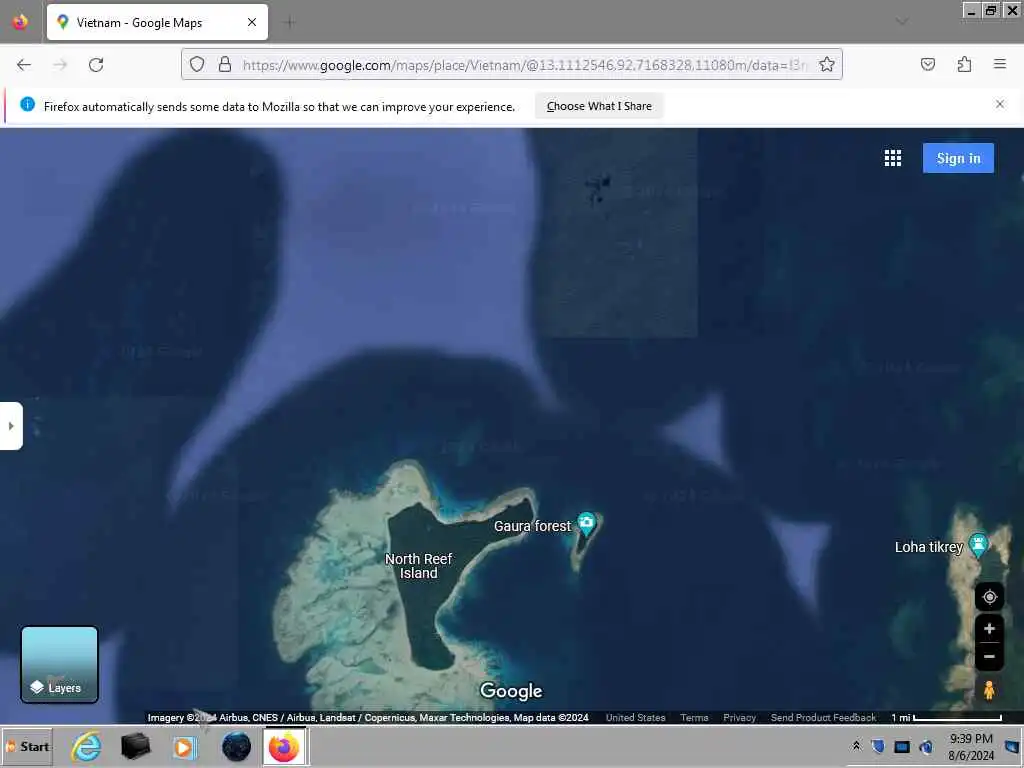Screen dimensions: 1024x768
Task: Launch Internet Explorer from the taskbar
Action: coord(87,747)
